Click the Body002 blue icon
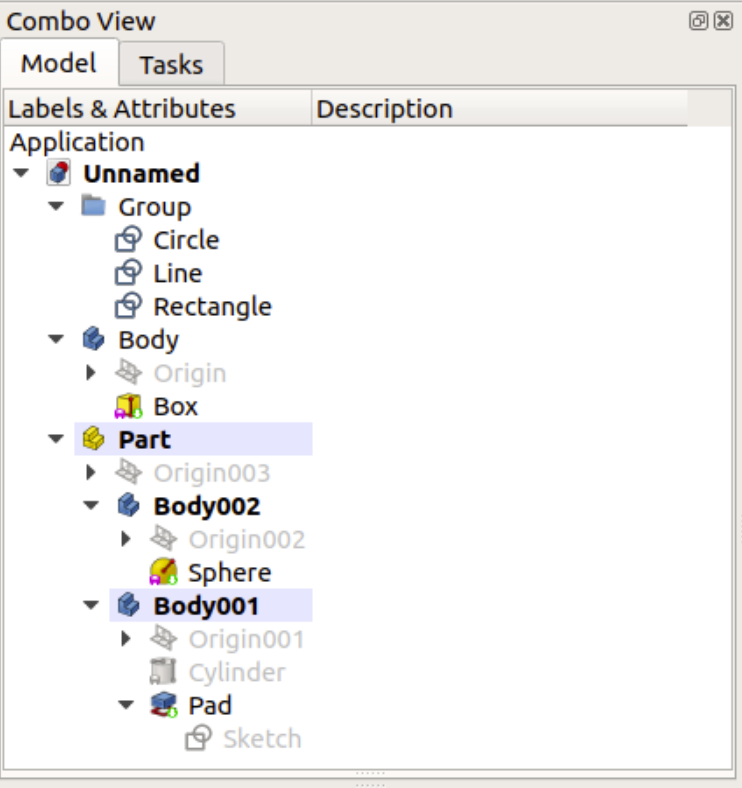742x788 pixels. pyautogui.click(x=129, y=505)
